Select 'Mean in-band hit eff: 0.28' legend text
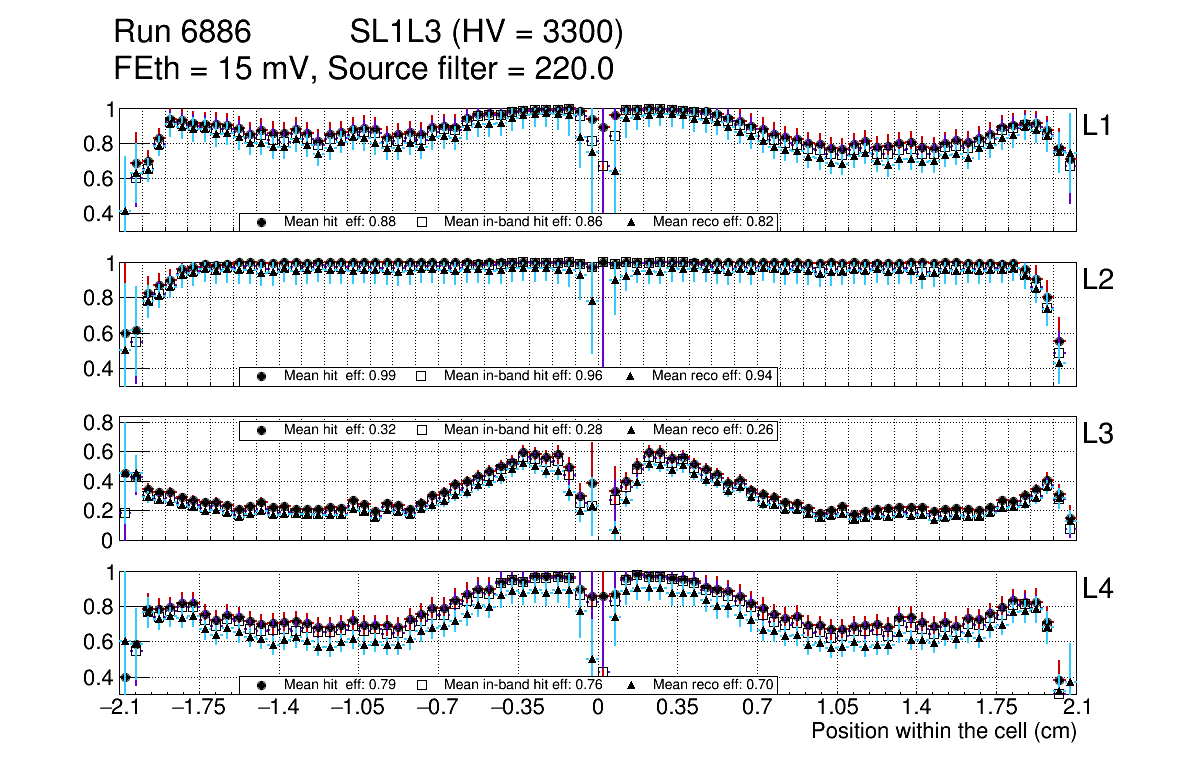This screenshot has height=772, width=1196. (x=523, y=430)
